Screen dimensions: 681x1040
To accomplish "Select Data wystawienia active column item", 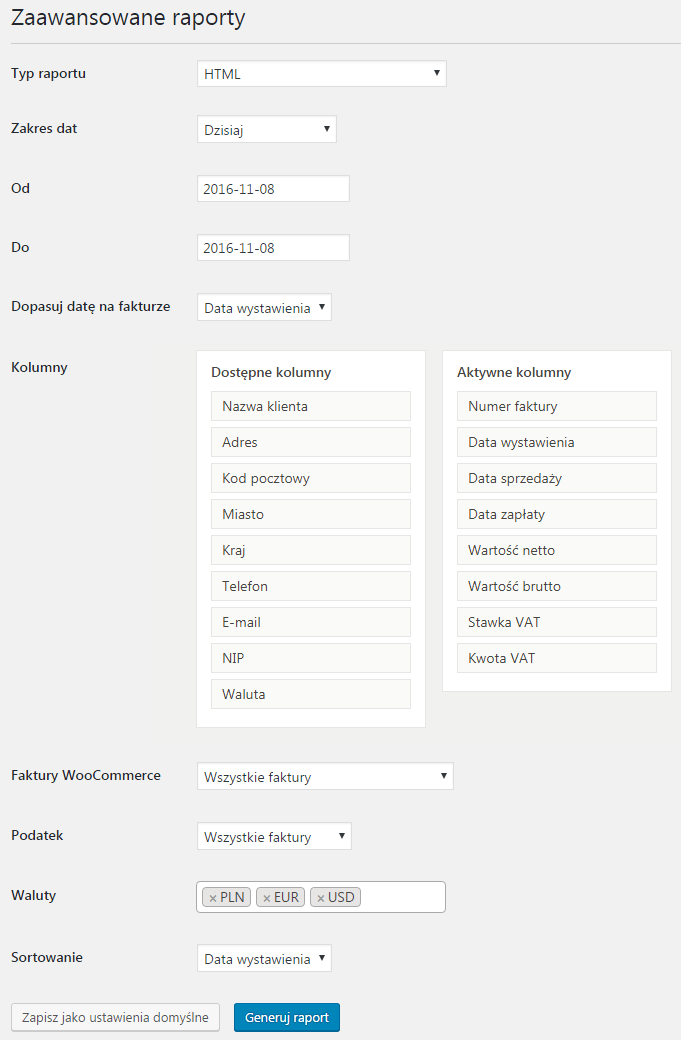I will pyautogui.click(x=557, y=442).
